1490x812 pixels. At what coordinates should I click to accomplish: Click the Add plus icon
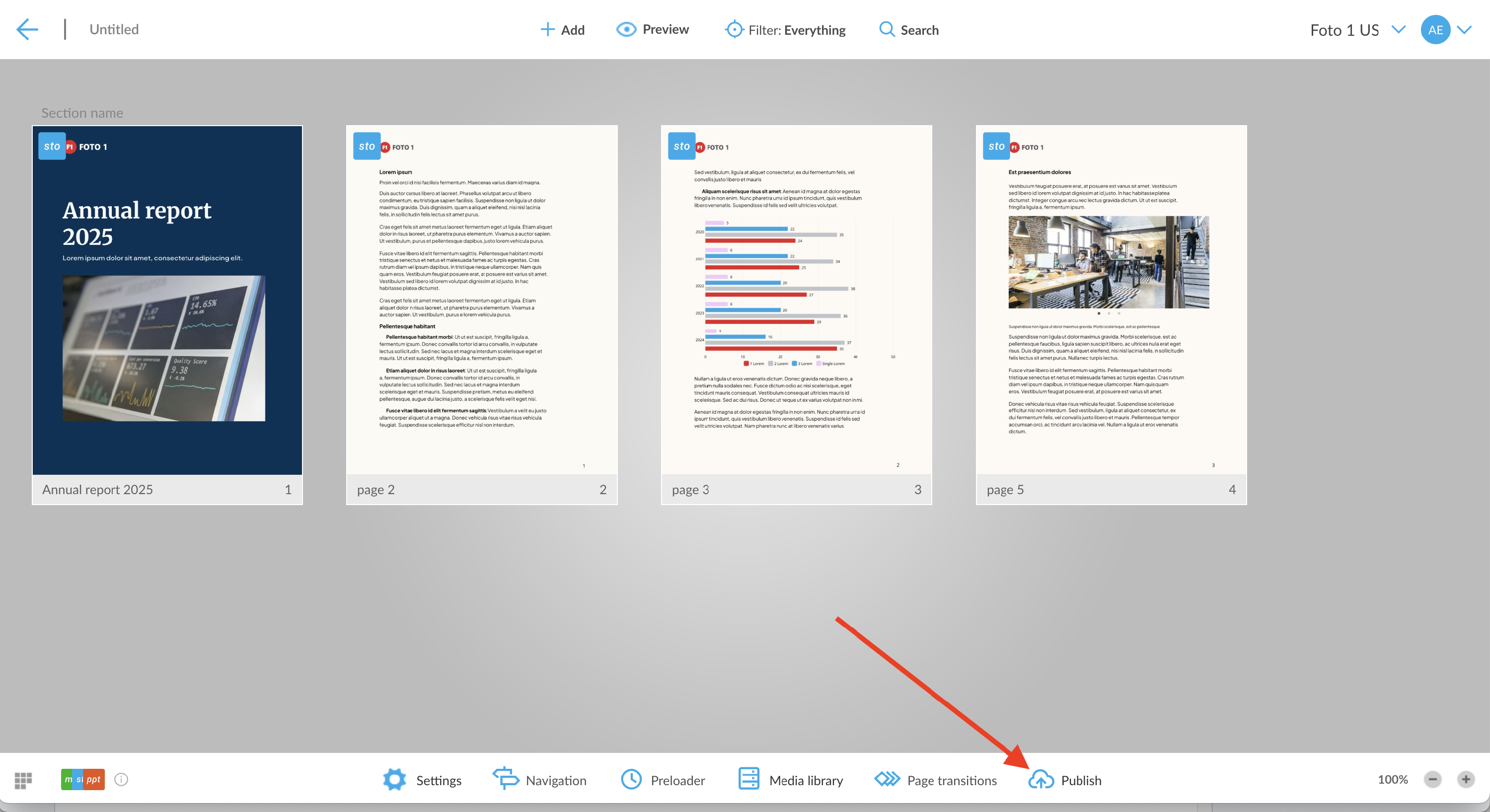click(547, 29)
